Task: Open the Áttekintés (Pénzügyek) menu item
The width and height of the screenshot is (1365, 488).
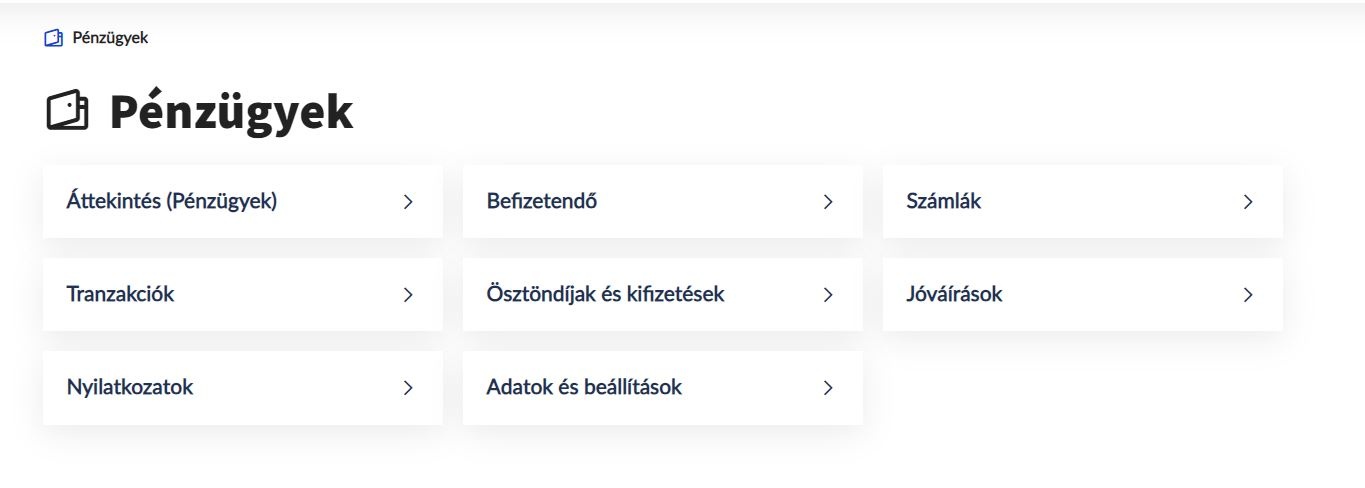Action: 172,201
